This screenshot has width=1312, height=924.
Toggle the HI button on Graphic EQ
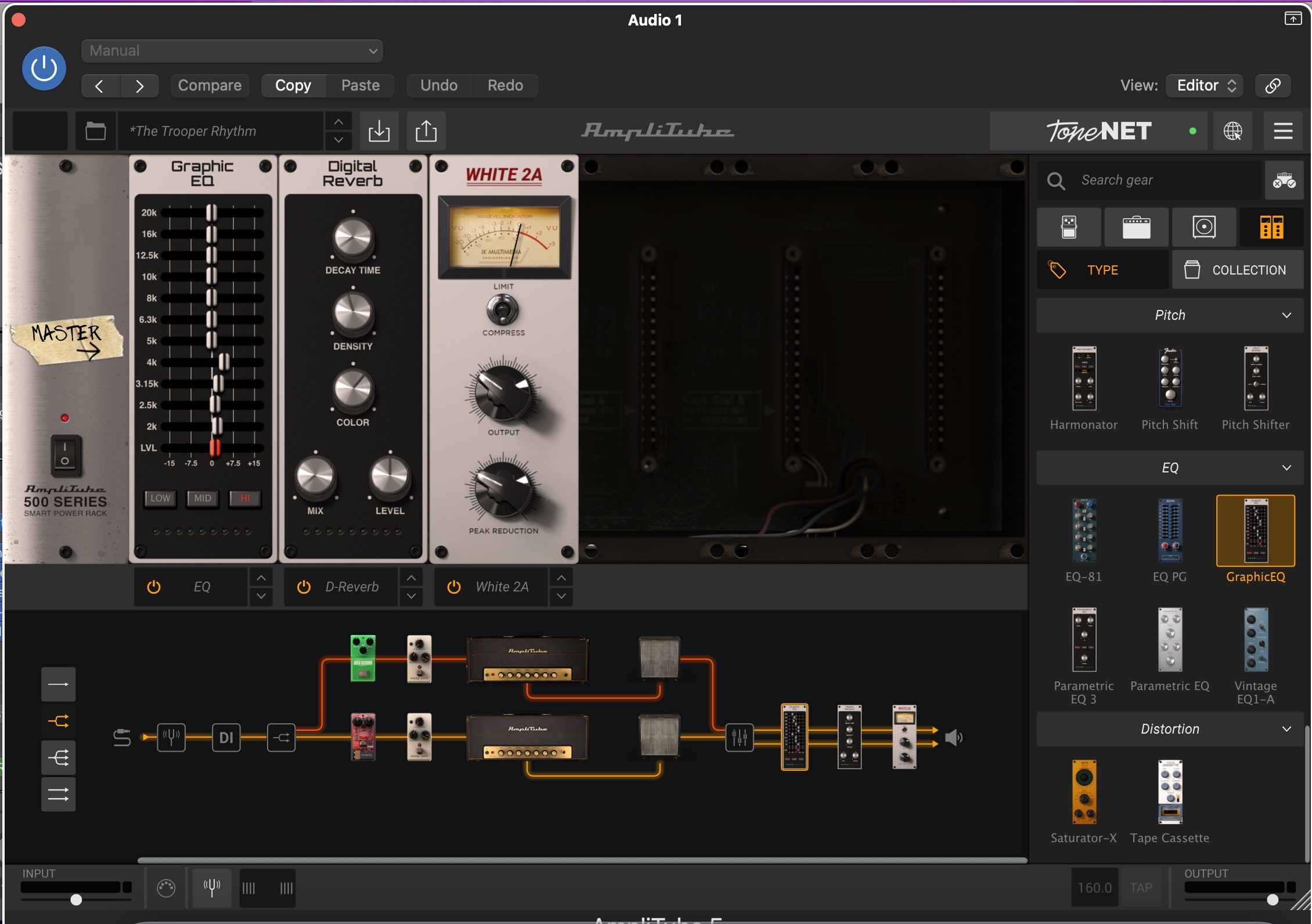245,498
